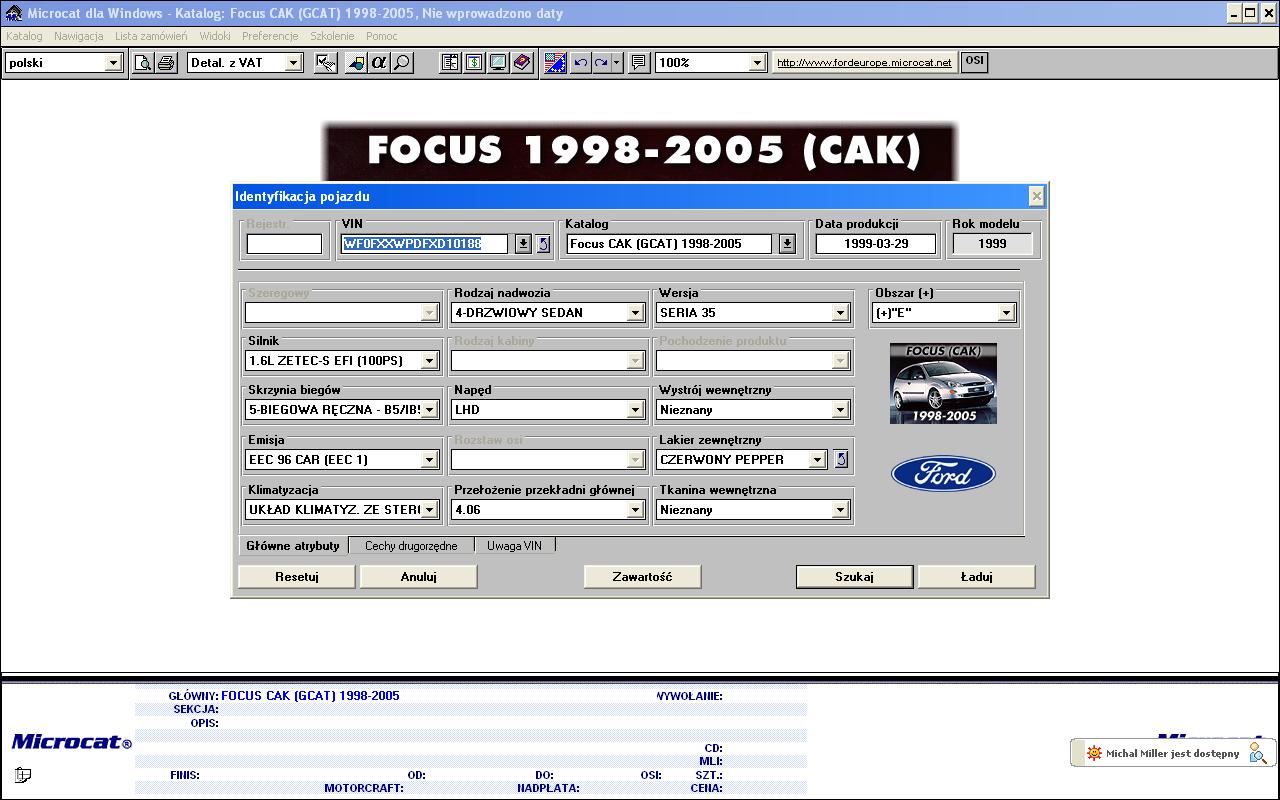Image resolution: width=1280 pixels, height=800 pixels.
Task: Click the printer icon in toolbar
Action: 166,63
